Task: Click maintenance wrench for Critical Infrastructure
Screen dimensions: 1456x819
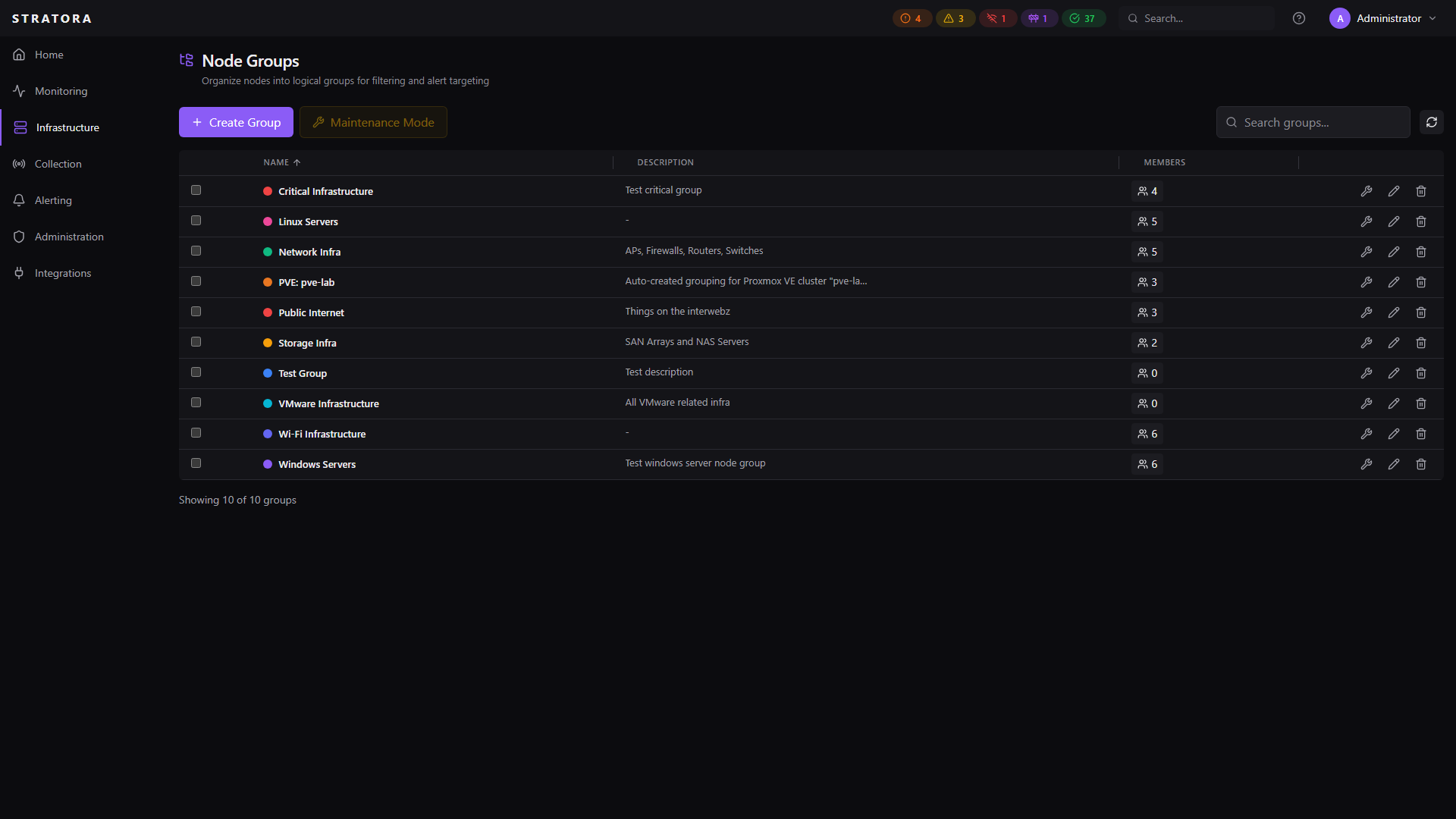Action: click(1366, 191)
